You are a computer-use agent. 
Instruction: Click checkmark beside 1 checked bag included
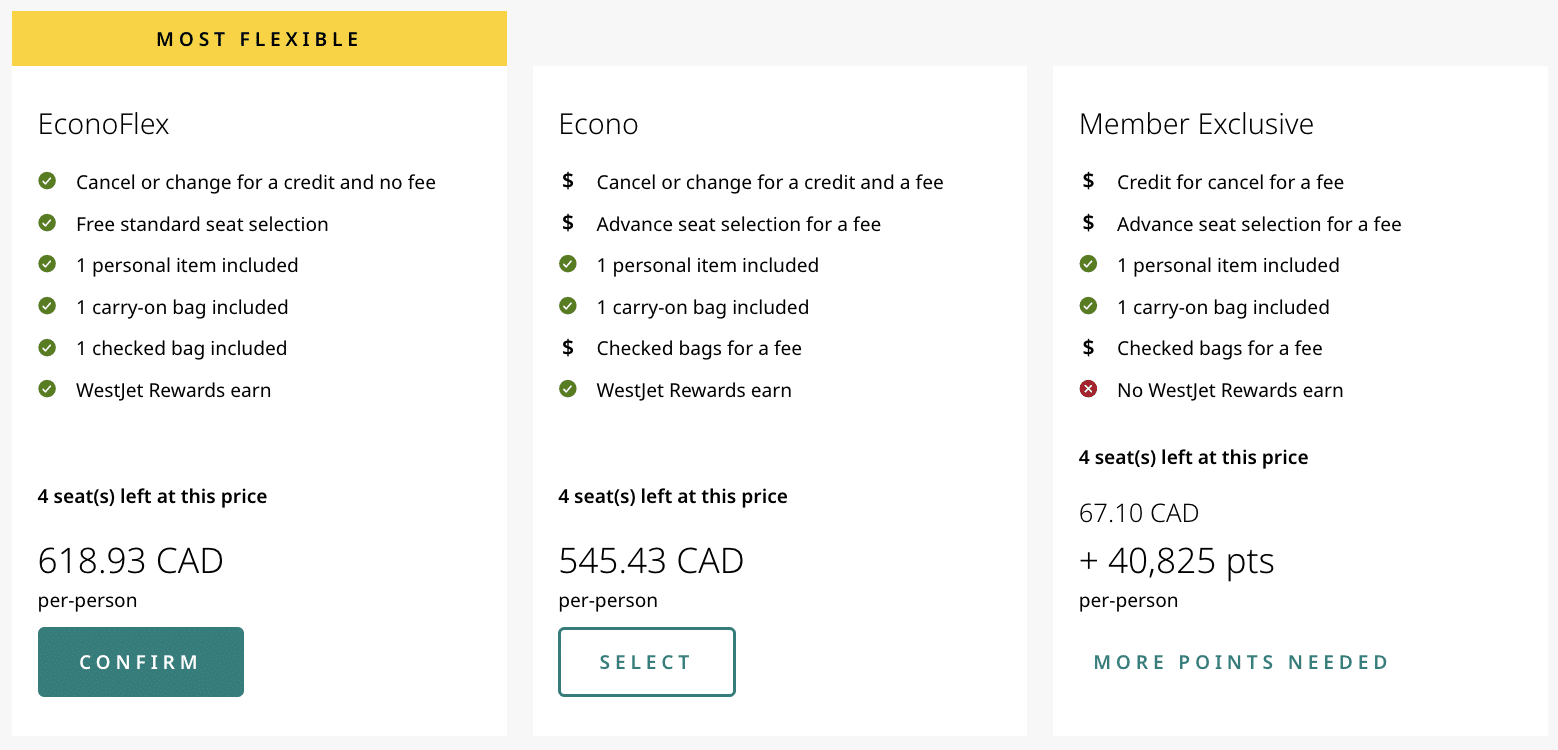click(47, 348)
